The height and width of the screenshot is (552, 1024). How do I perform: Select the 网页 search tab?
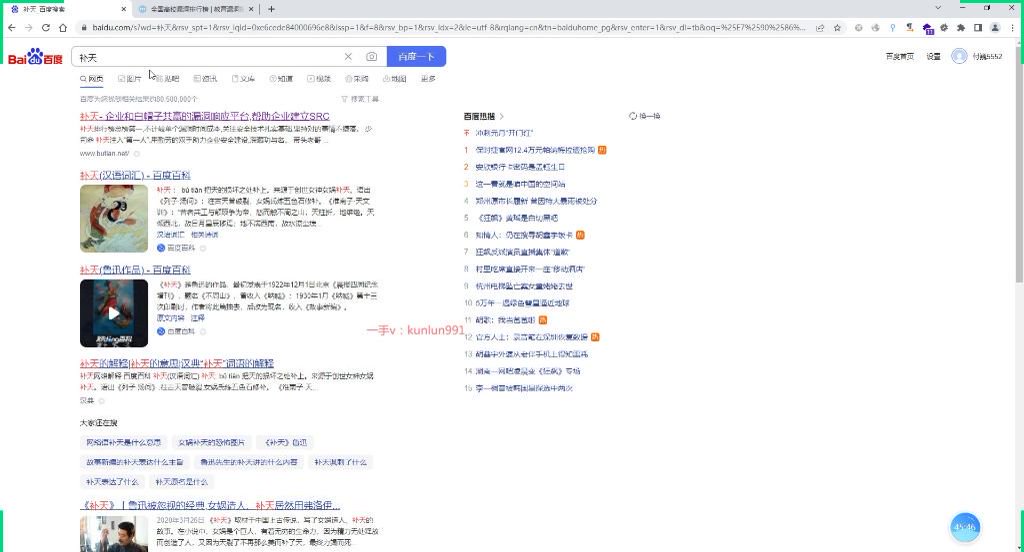click(x=92, y=78)
